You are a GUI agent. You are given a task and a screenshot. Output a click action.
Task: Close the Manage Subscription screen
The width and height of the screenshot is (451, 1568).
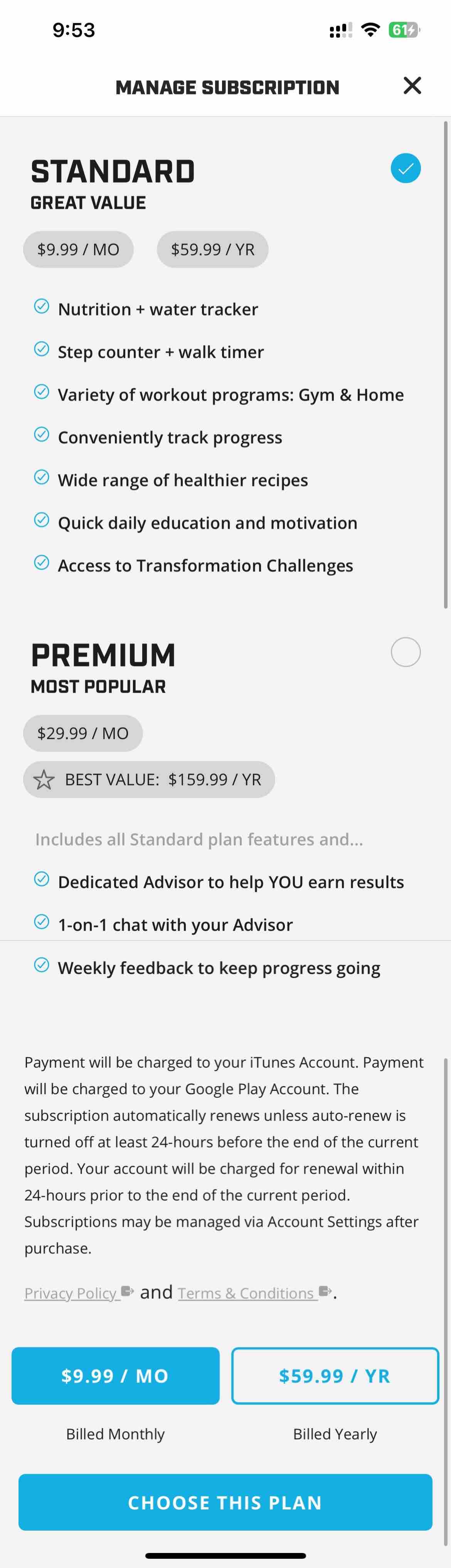[412, 86]
